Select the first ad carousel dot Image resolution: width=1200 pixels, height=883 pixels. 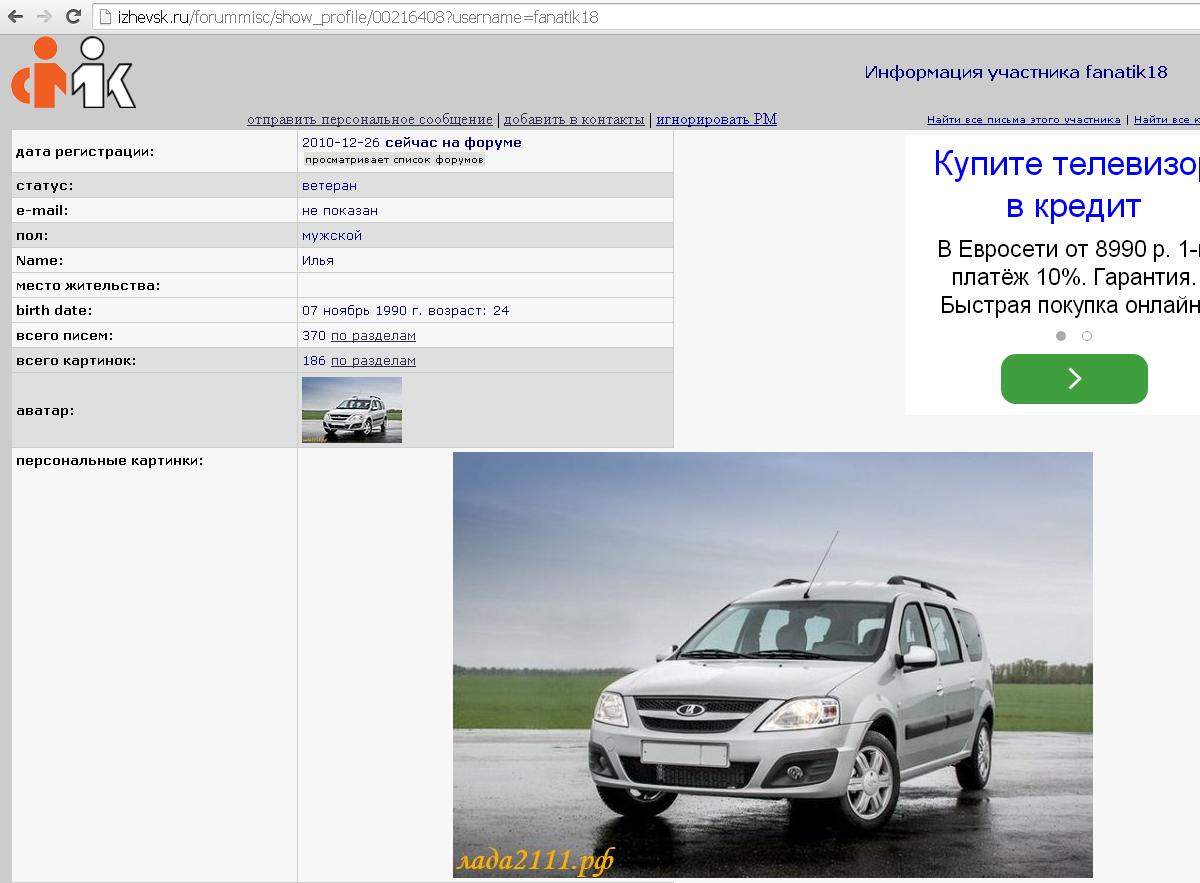[1061, 336]
